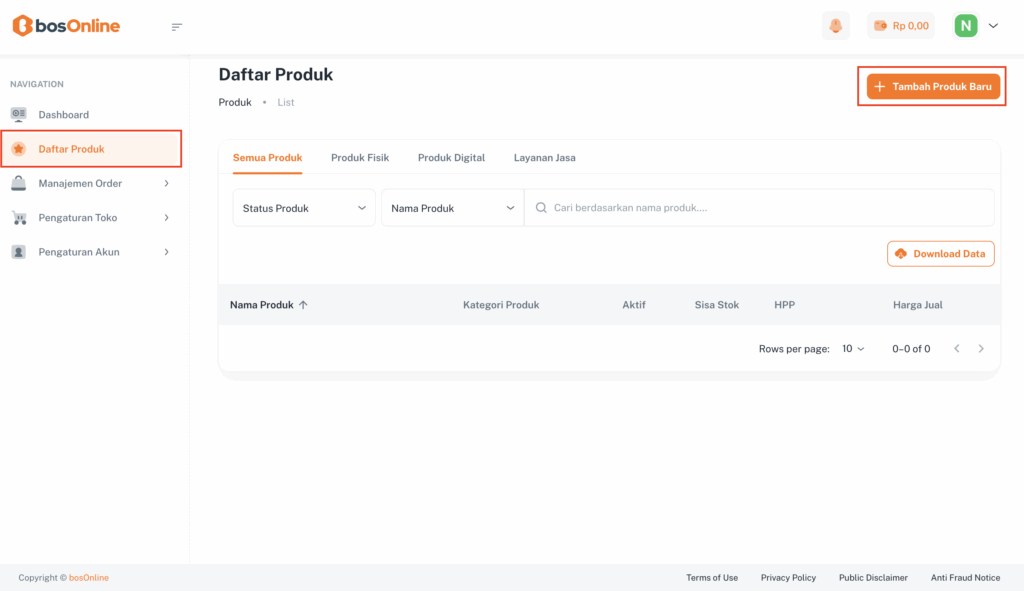Click the product name search field

(760, 208)
